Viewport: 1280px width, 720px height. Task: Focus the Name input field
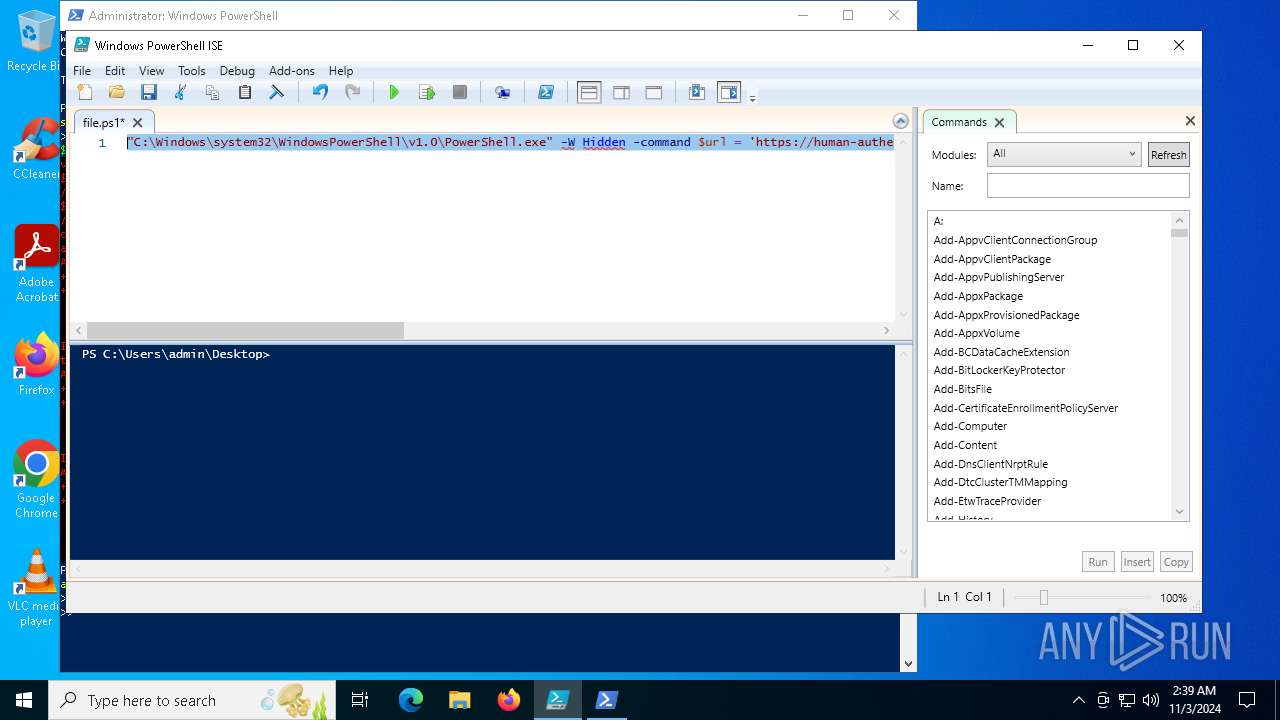tap(1088, 186)
